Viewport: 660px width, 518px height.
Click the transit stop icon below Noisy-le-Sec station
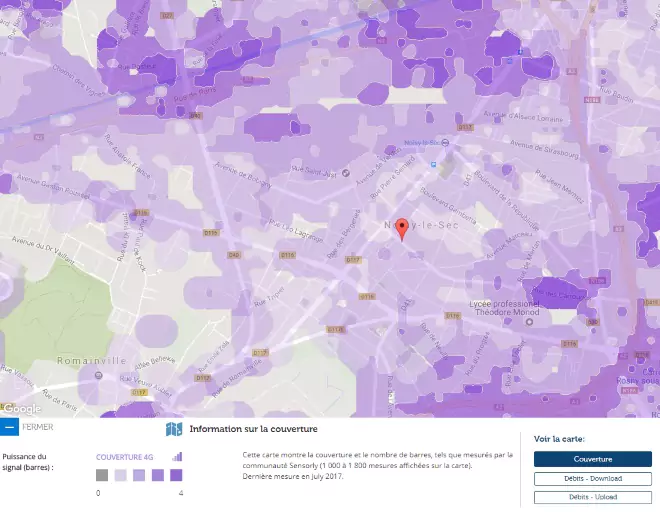tap(434, 165)
